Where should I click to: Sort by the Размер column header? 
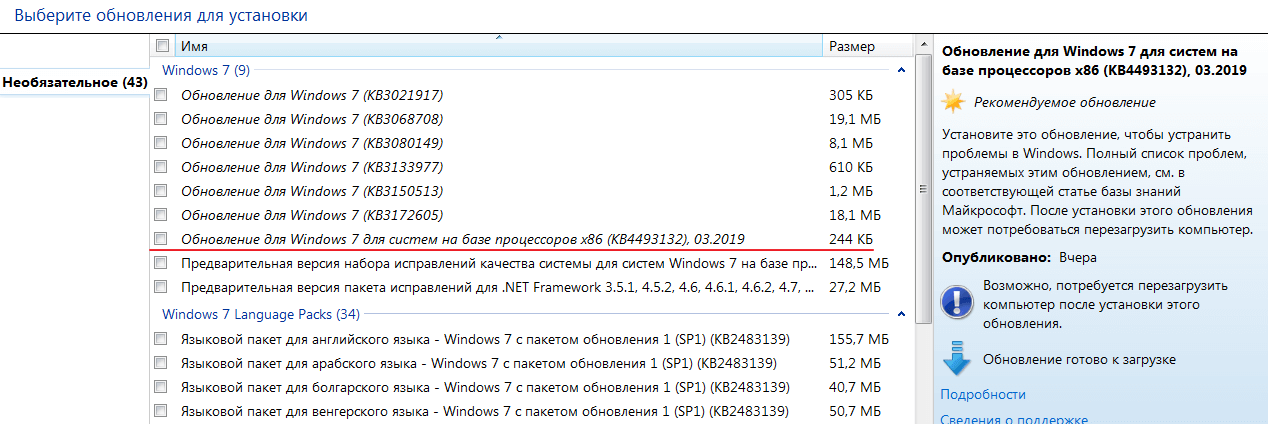[868, 46]
